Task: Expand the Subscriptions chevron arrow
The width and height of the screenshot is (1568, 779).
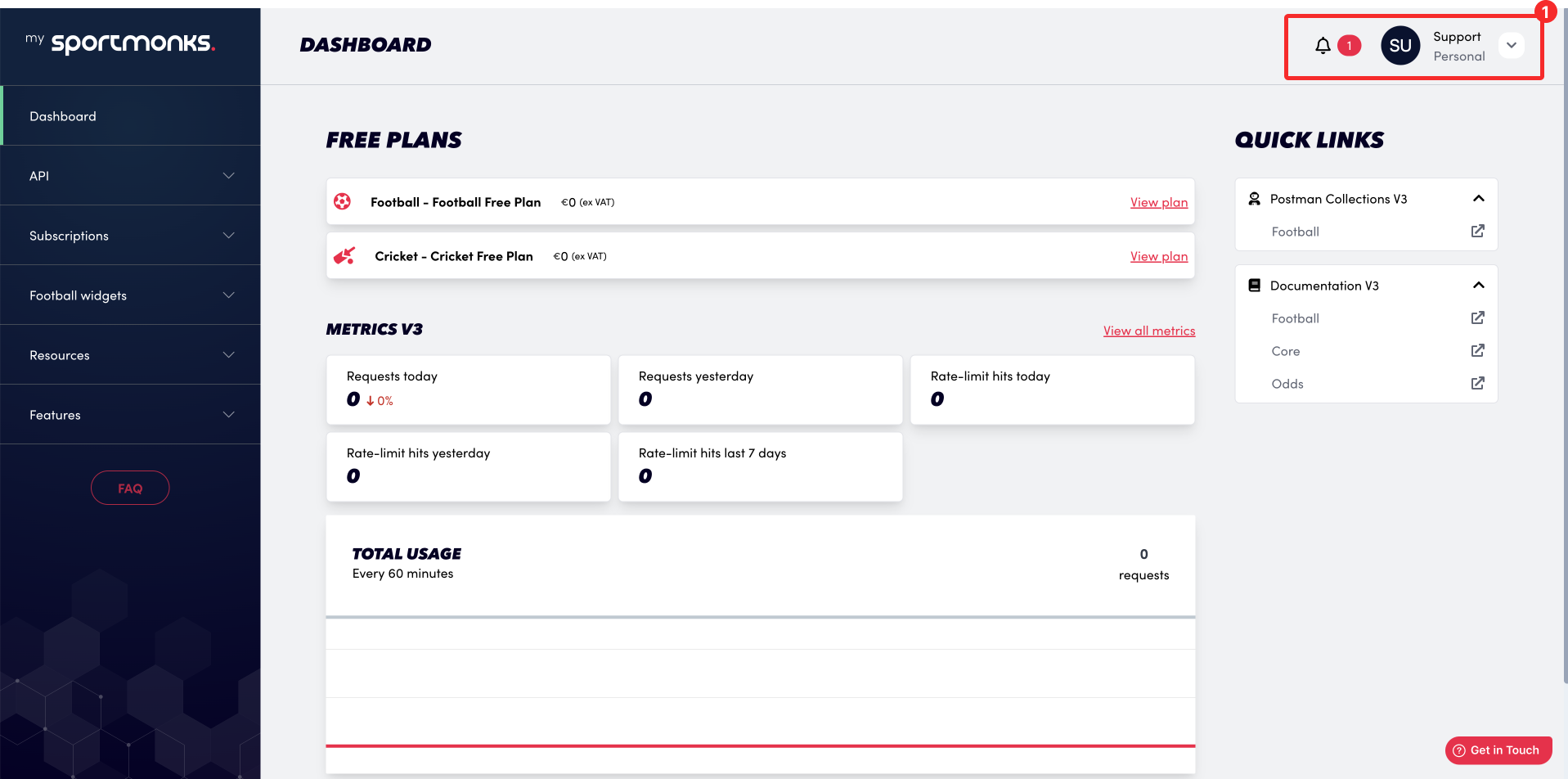Action: coord(229,236)
